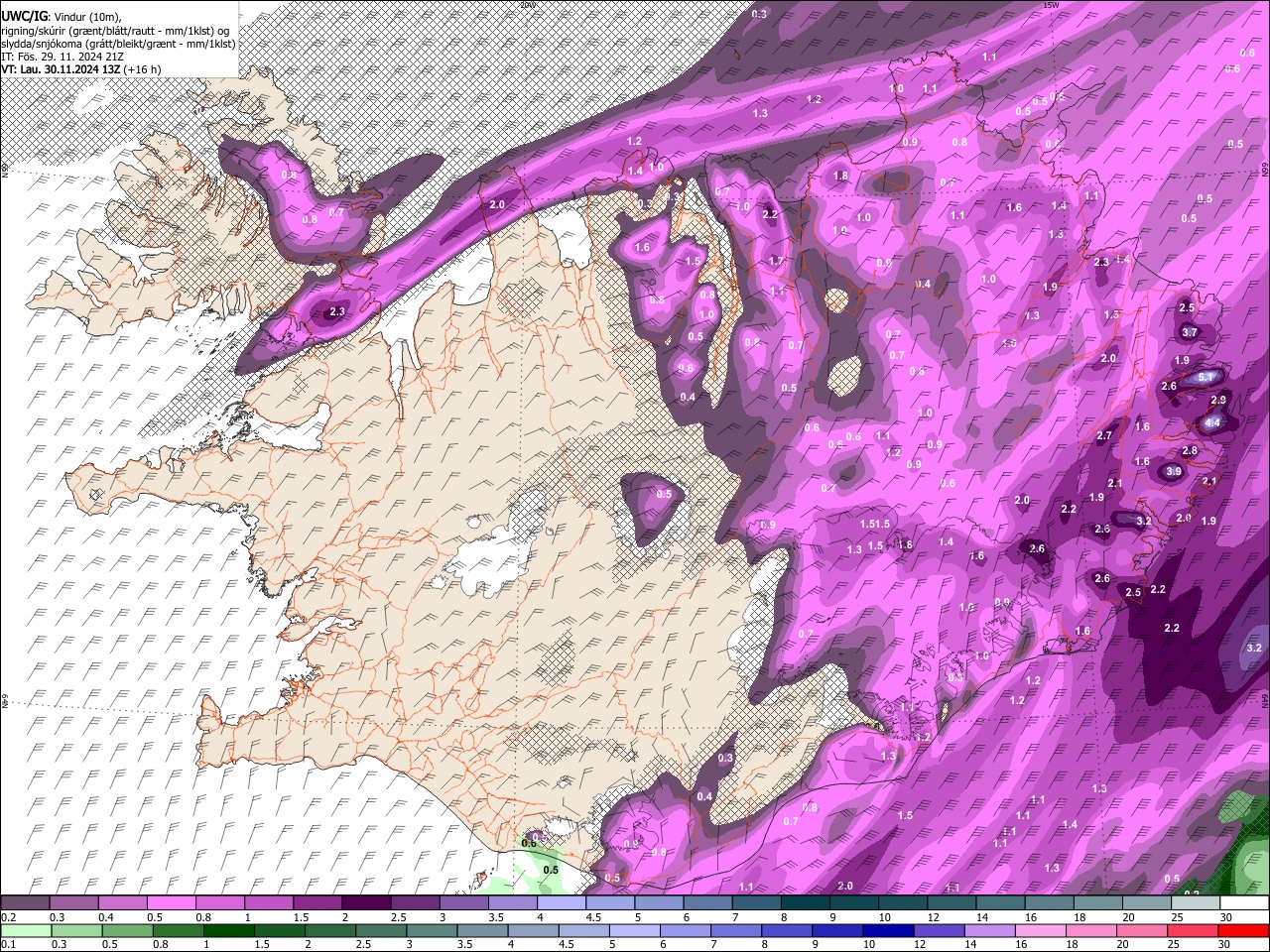Image resolution: width=1270 pixels, height=952 pixels.
Task: Click the 15W longitude label at the top
Action: click(x=1051, y=5)
